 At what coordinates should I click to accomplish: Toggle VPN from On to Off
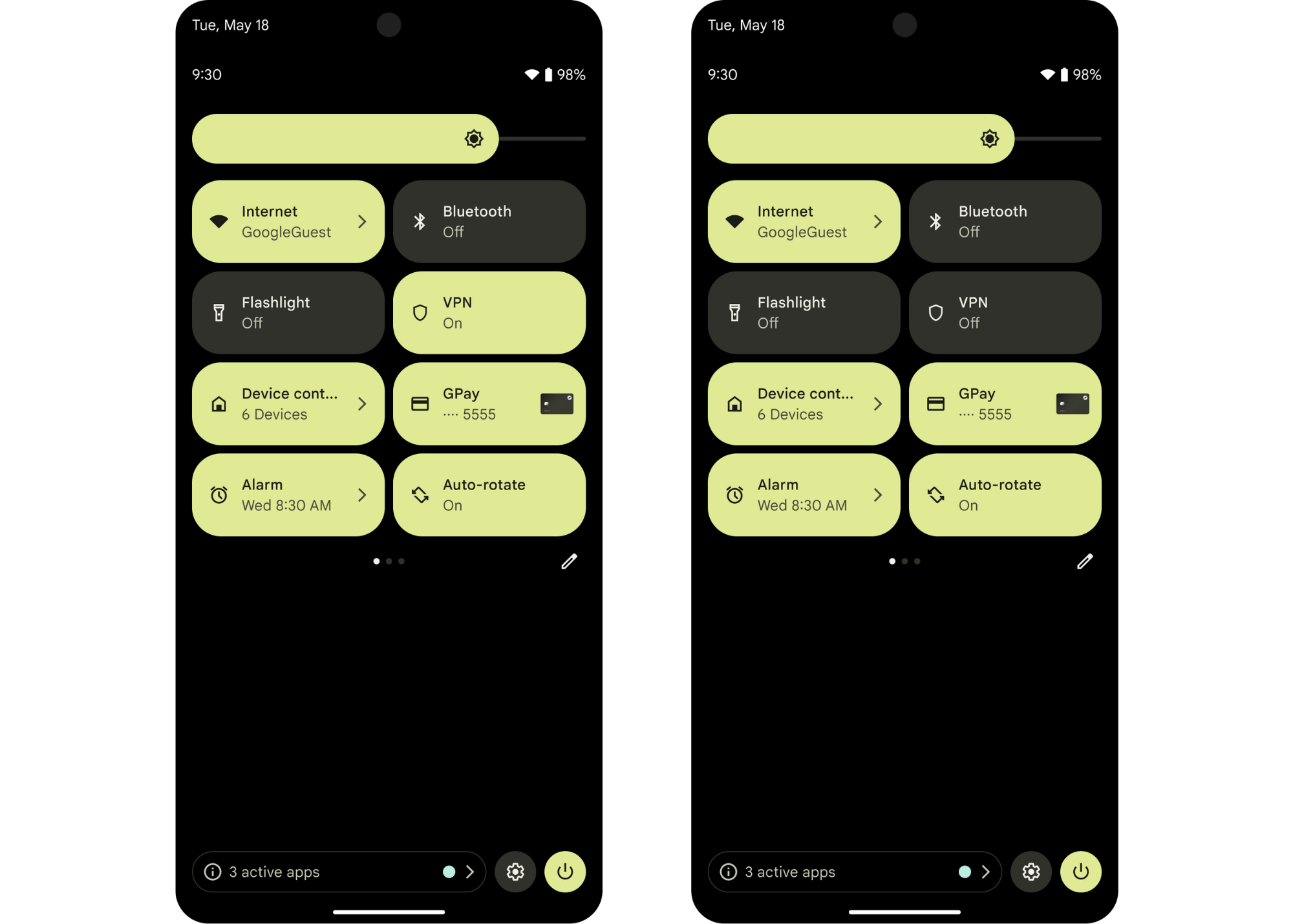click(x=489, y=312)
